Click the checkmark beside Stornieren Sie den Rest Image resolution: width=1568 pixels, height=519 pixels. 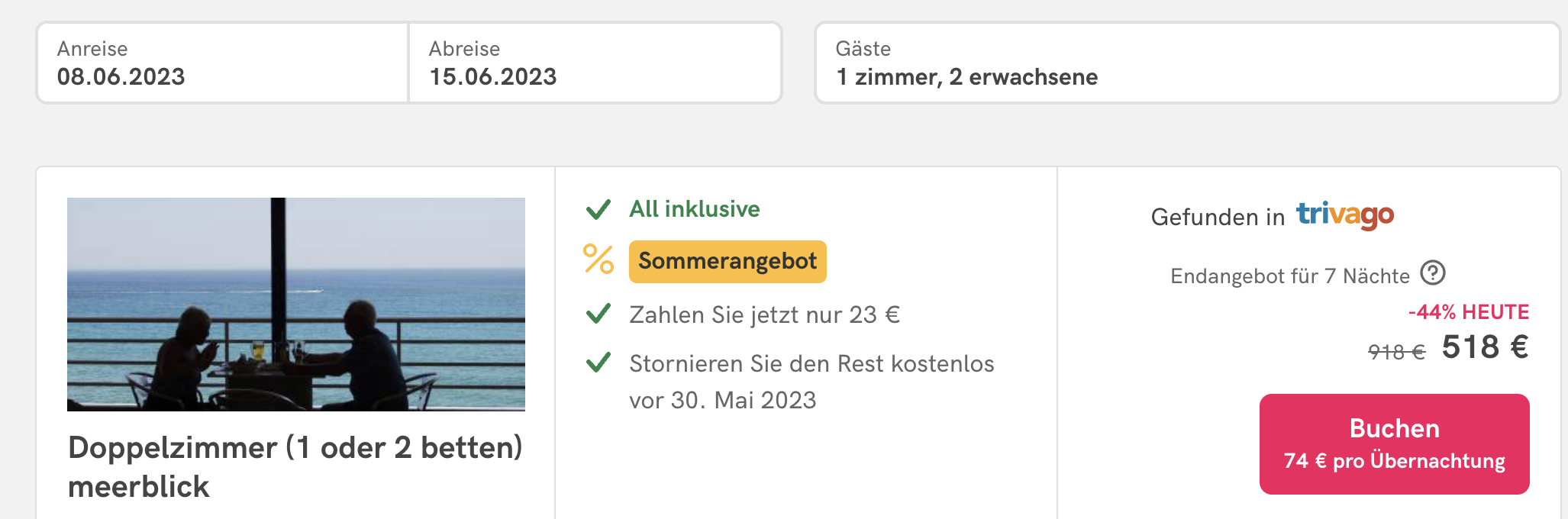coord(598,363)
